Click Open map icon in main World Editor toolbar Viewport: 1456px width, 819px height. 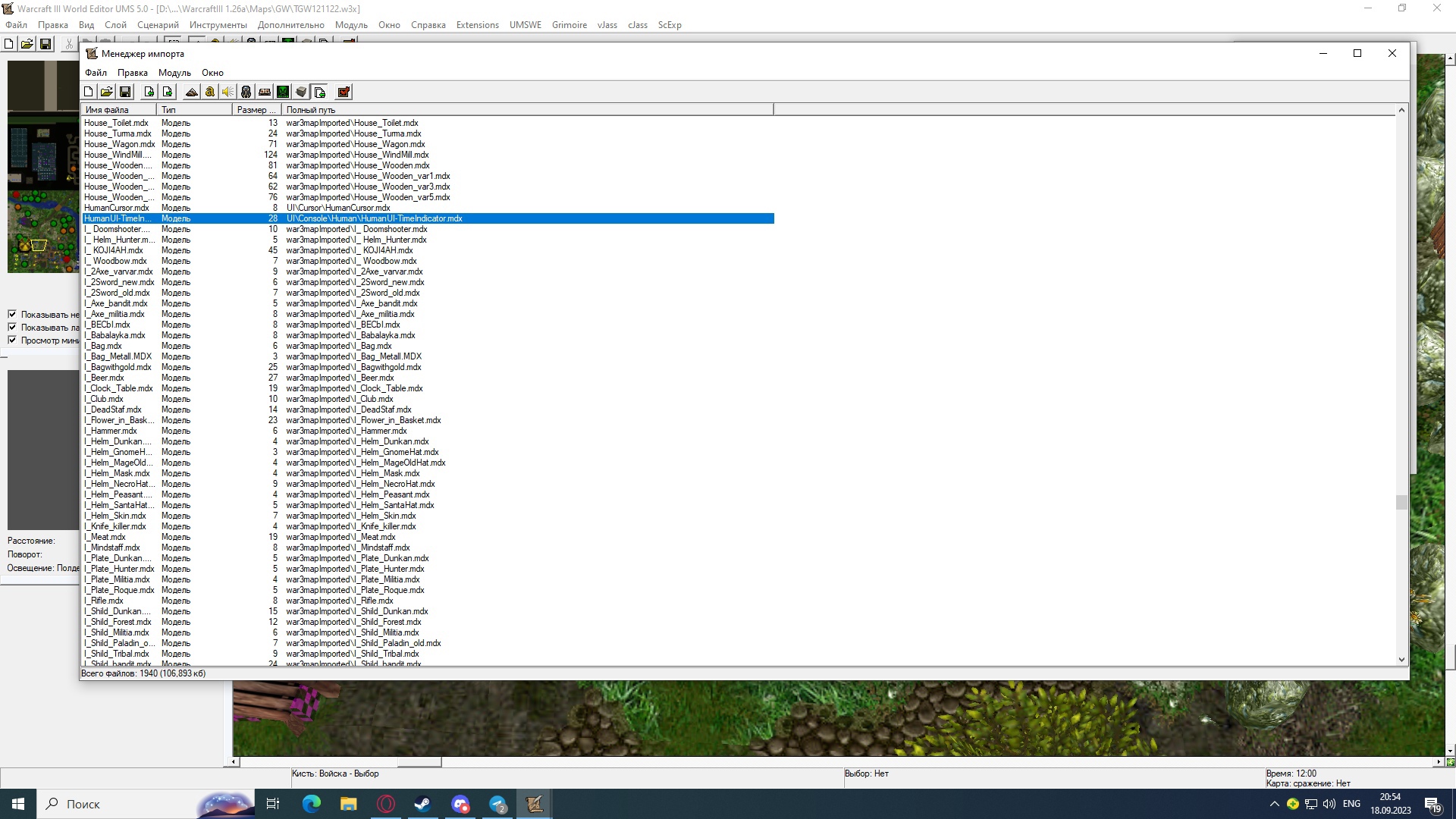[27, 44]
